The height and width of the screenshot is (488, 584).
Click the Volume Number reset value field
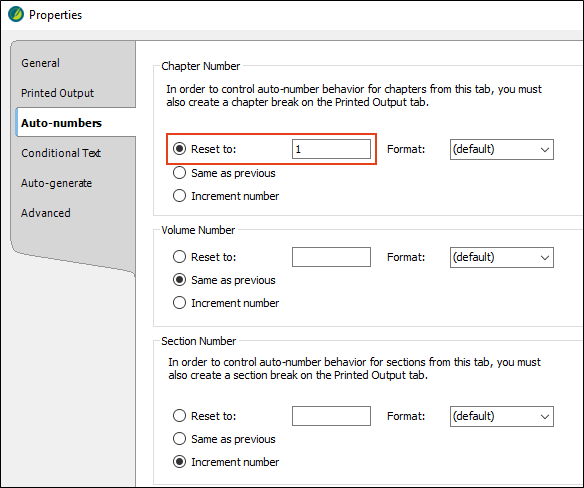[331, 257]
